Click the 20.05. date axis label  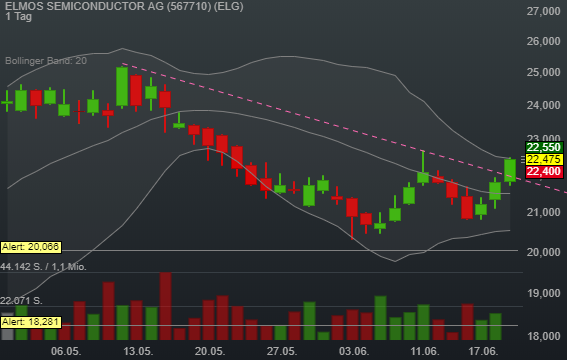210,351
